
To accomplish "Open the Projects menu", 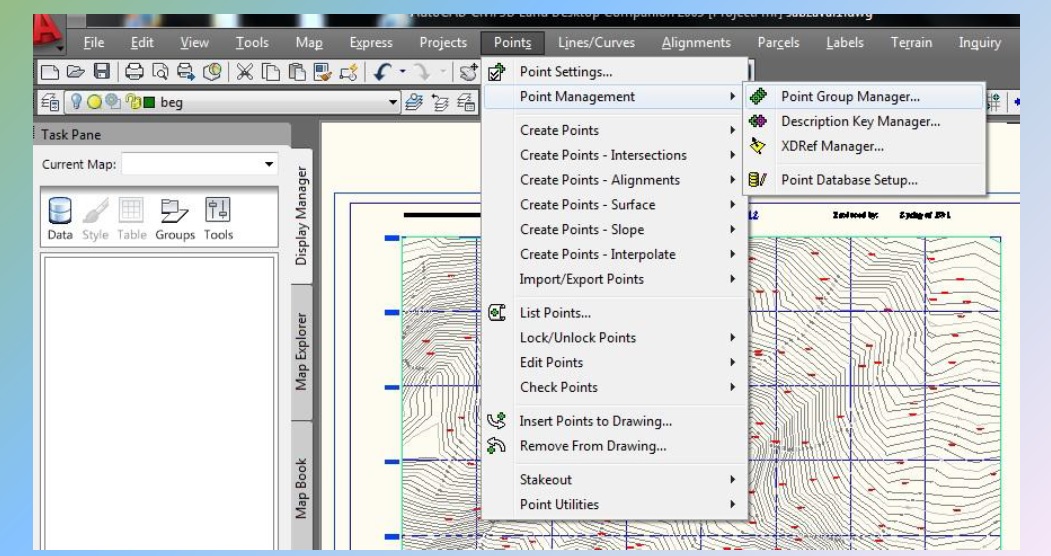I will (443, 42).
